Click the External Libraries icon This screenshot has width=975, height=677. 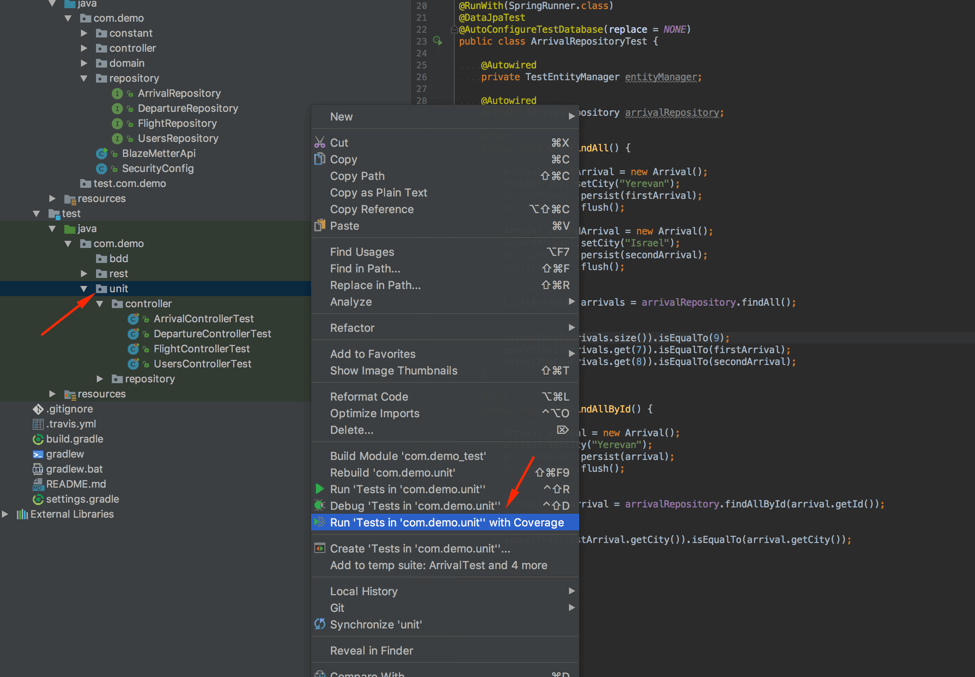(22, 514)
